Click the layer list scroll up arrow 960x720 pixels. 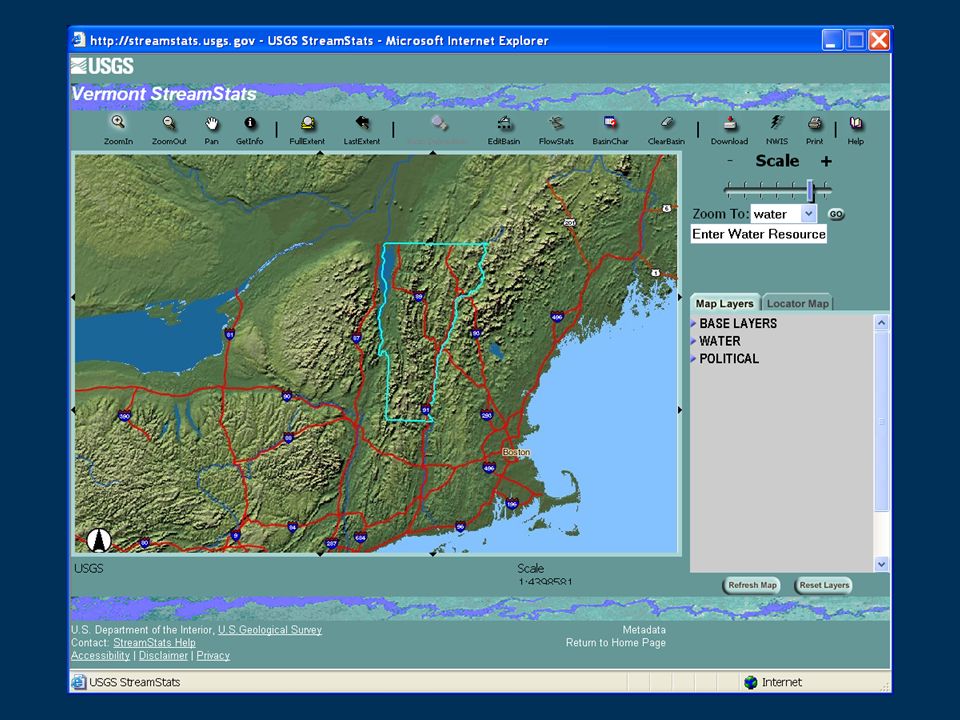click(882, 323)
